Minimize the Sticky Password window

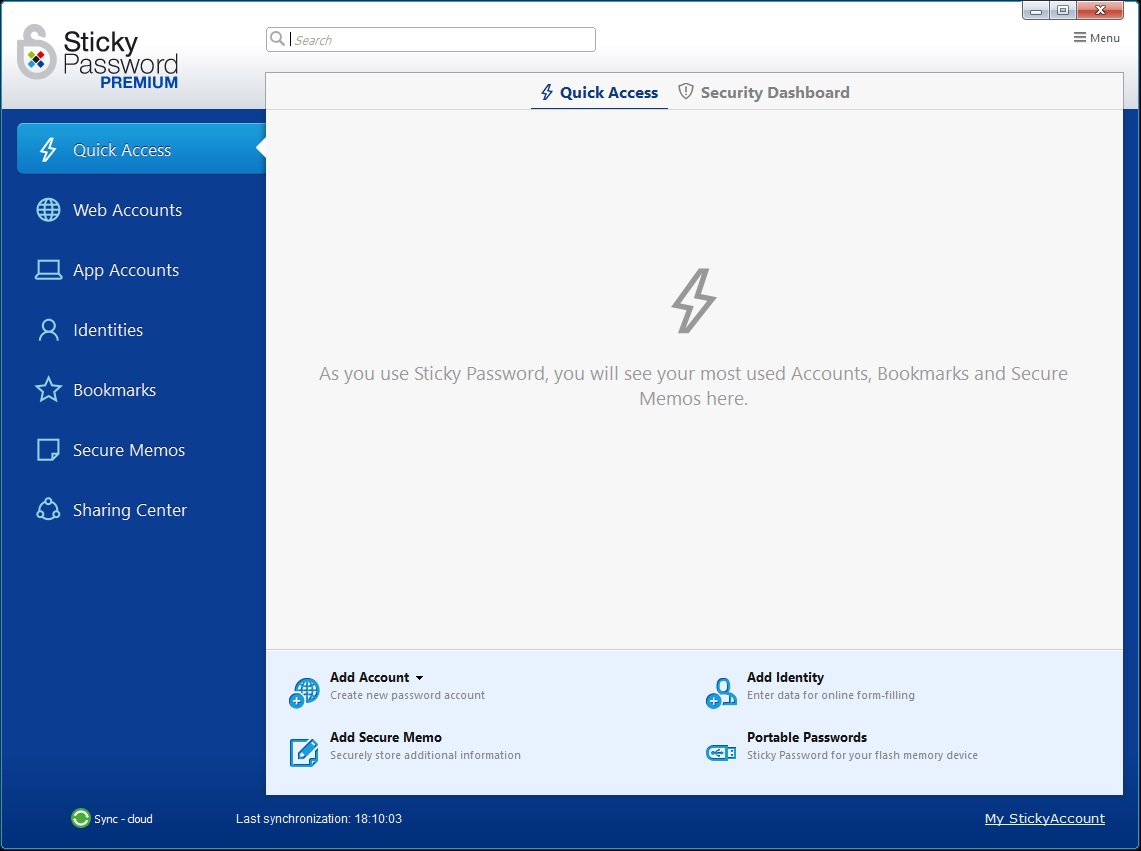tap(1036, 10)
